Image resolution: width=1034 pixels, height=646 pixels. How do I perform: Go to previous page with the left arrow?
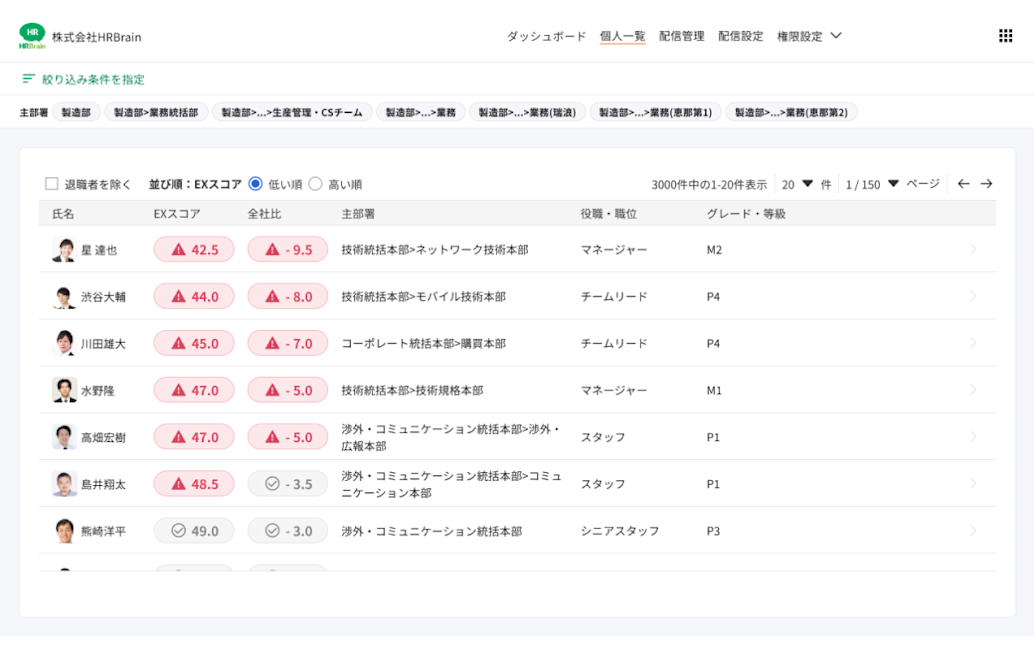965,184
